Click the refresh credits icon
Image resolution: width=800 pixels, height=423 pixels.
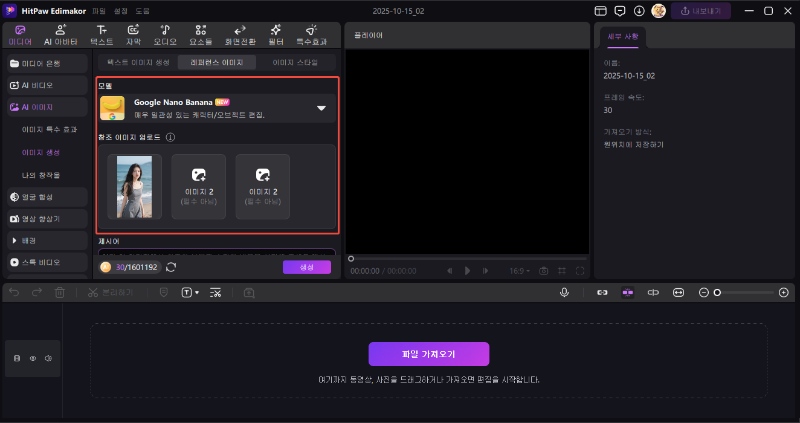coord(171,267)
